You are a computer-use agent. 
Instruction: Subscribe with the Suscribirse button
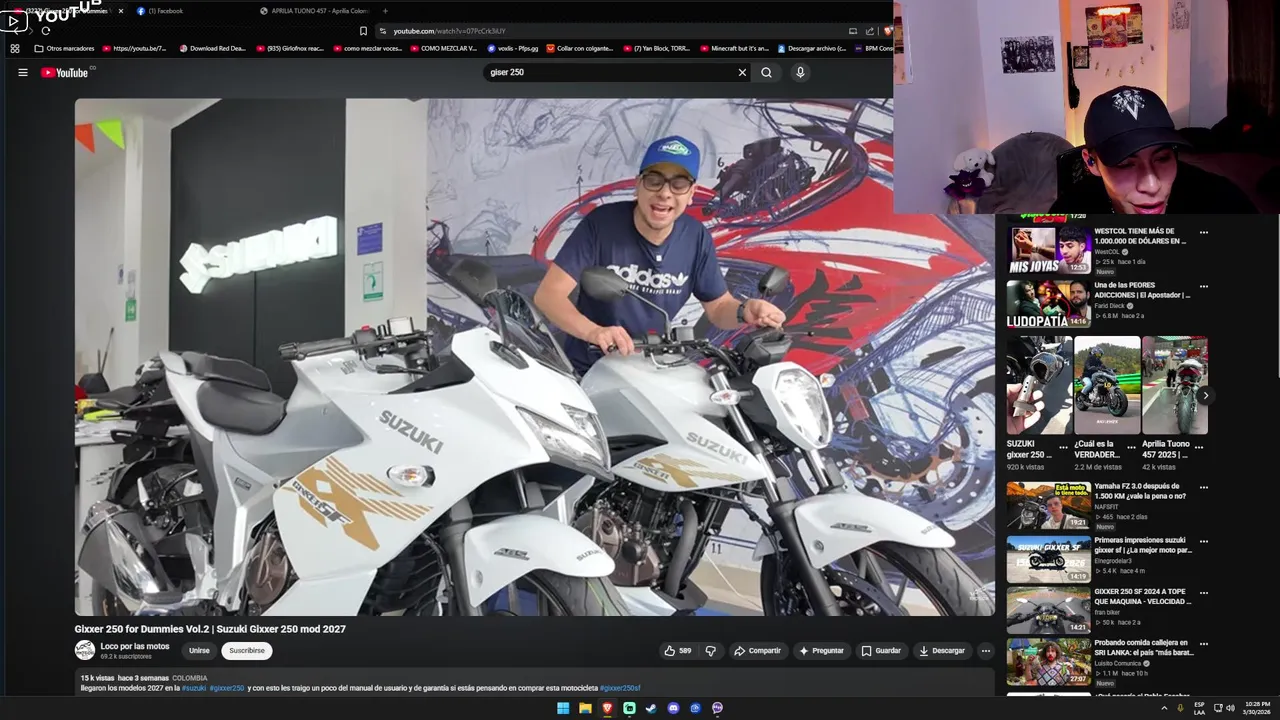click(247, 650)
